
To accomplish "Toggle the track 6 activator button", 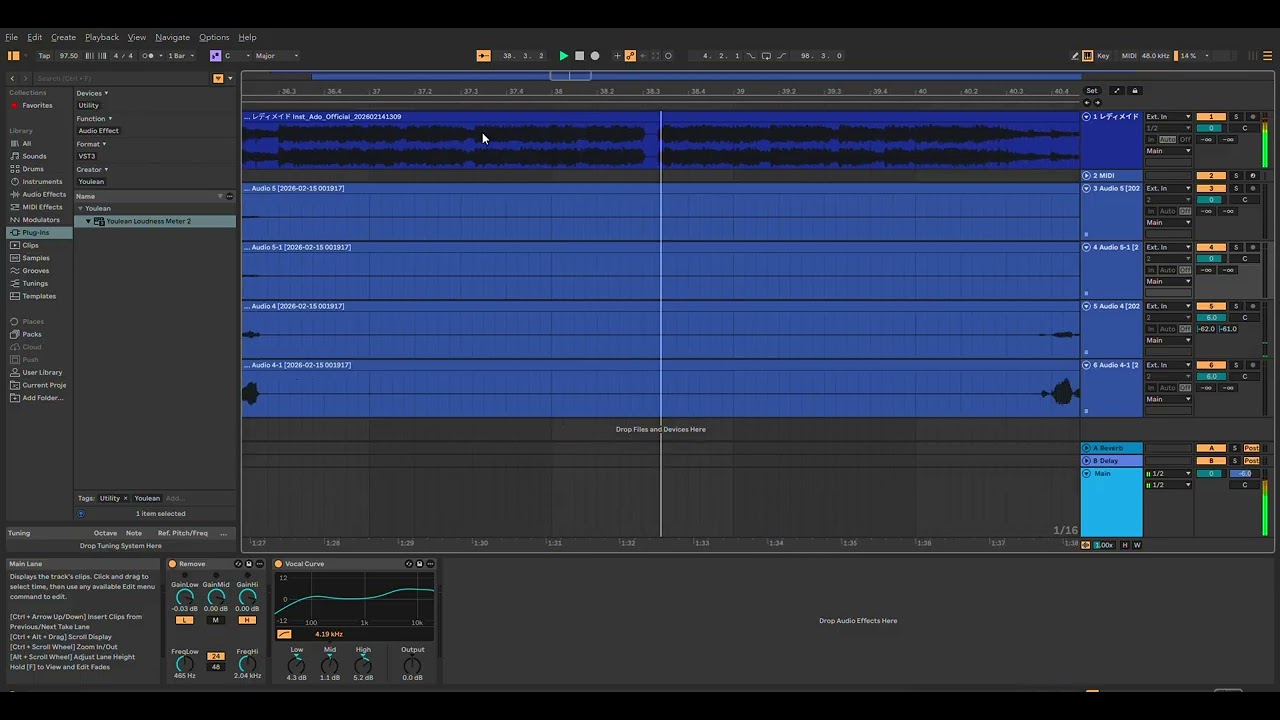I will point(1211,365).
